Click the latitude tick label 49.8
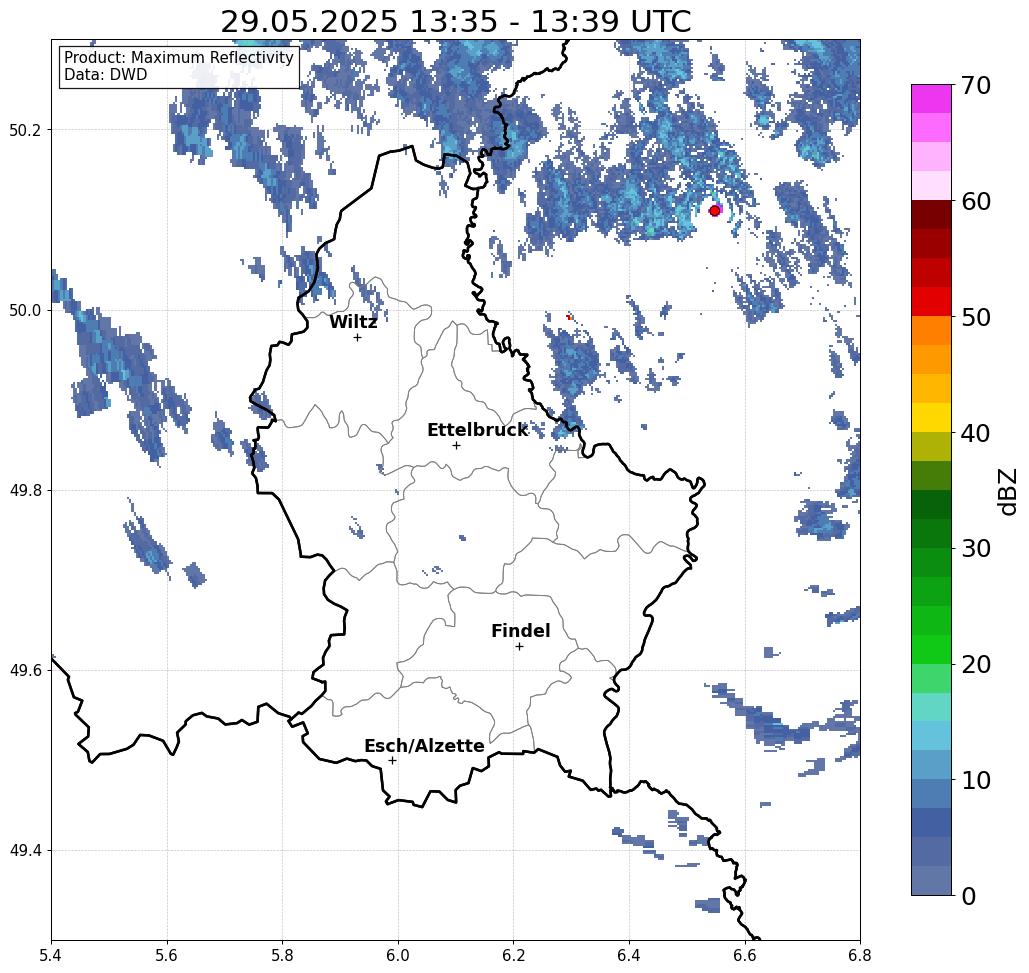 coord(25,491)
